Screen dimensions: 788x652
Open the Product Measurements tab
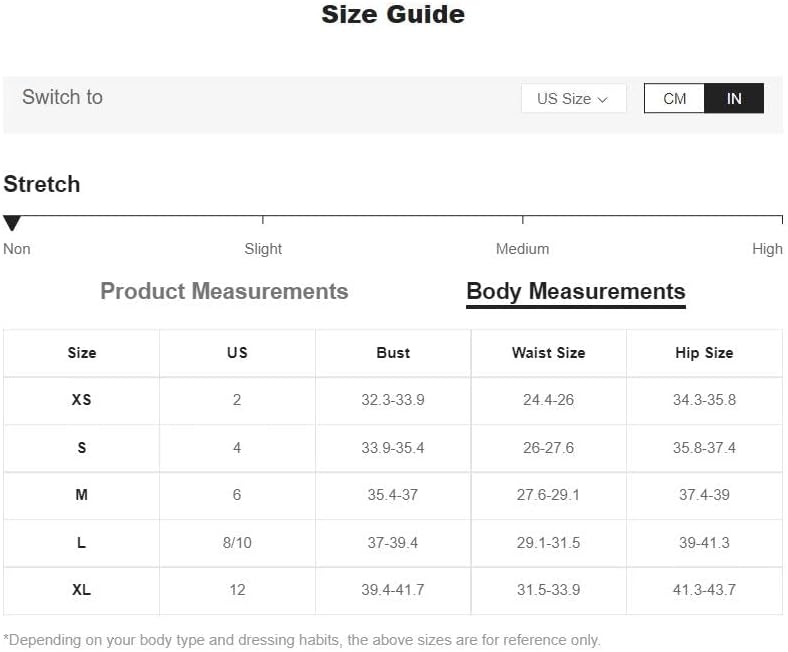coord(224,291)
